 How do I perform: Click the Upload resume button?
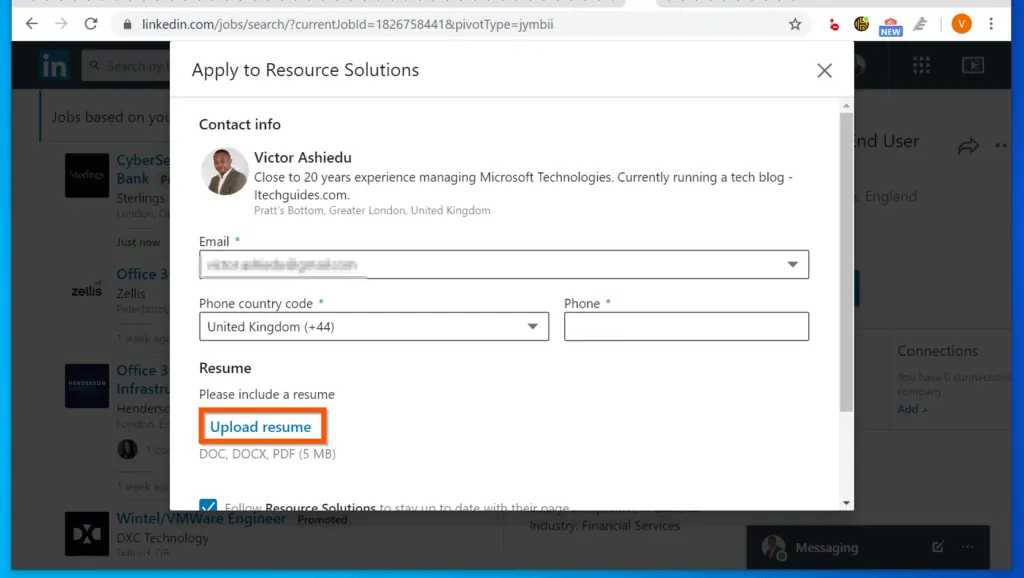click(262, 426)
